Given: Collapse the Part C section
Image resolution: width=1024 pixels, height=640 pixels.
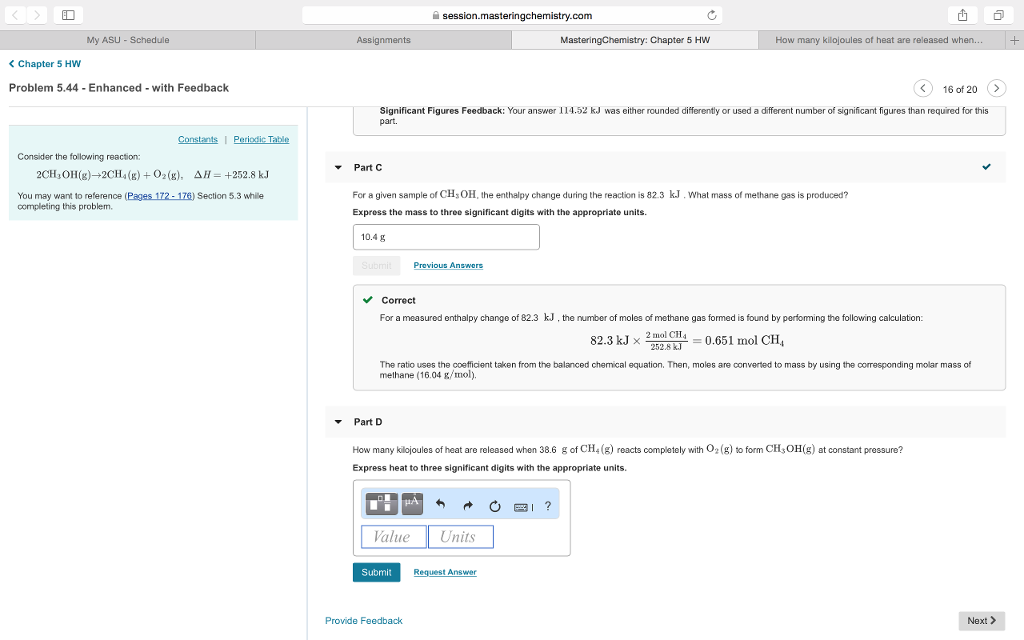Looking at the screenshot, I should click(338, 167).
